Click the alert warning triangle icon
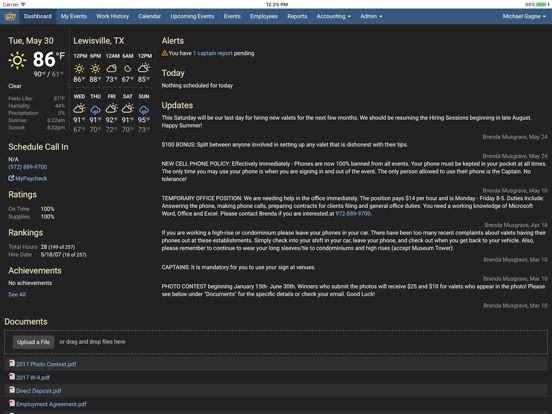This screenshot has width=552, height=414. click(164, 53)
